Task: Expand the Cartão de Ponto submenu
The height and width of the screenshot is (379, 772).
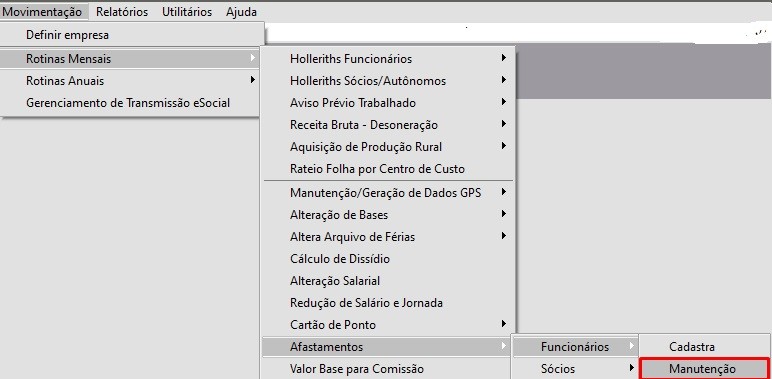Action: pyautogui.click(x=388, y=325)
